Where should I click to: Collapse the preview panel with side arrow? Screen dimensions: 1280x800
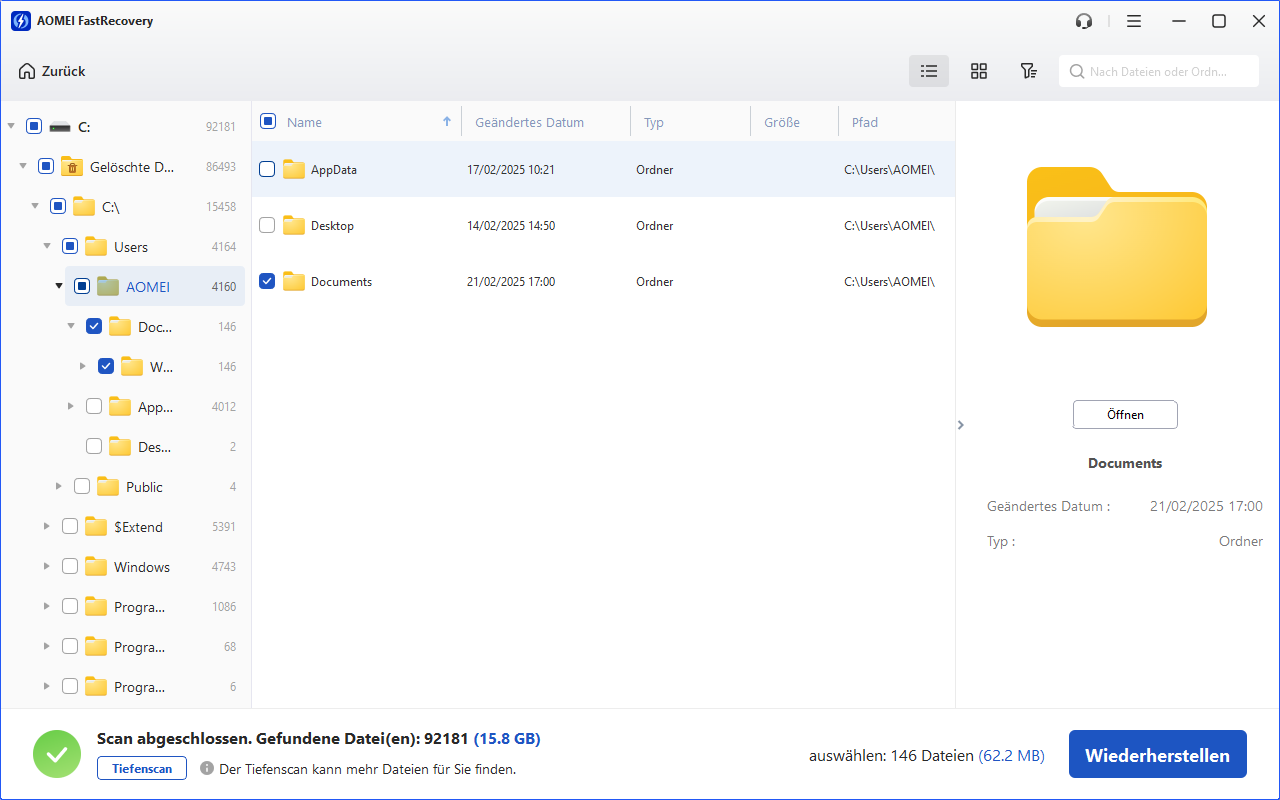[x=961, y=425]
